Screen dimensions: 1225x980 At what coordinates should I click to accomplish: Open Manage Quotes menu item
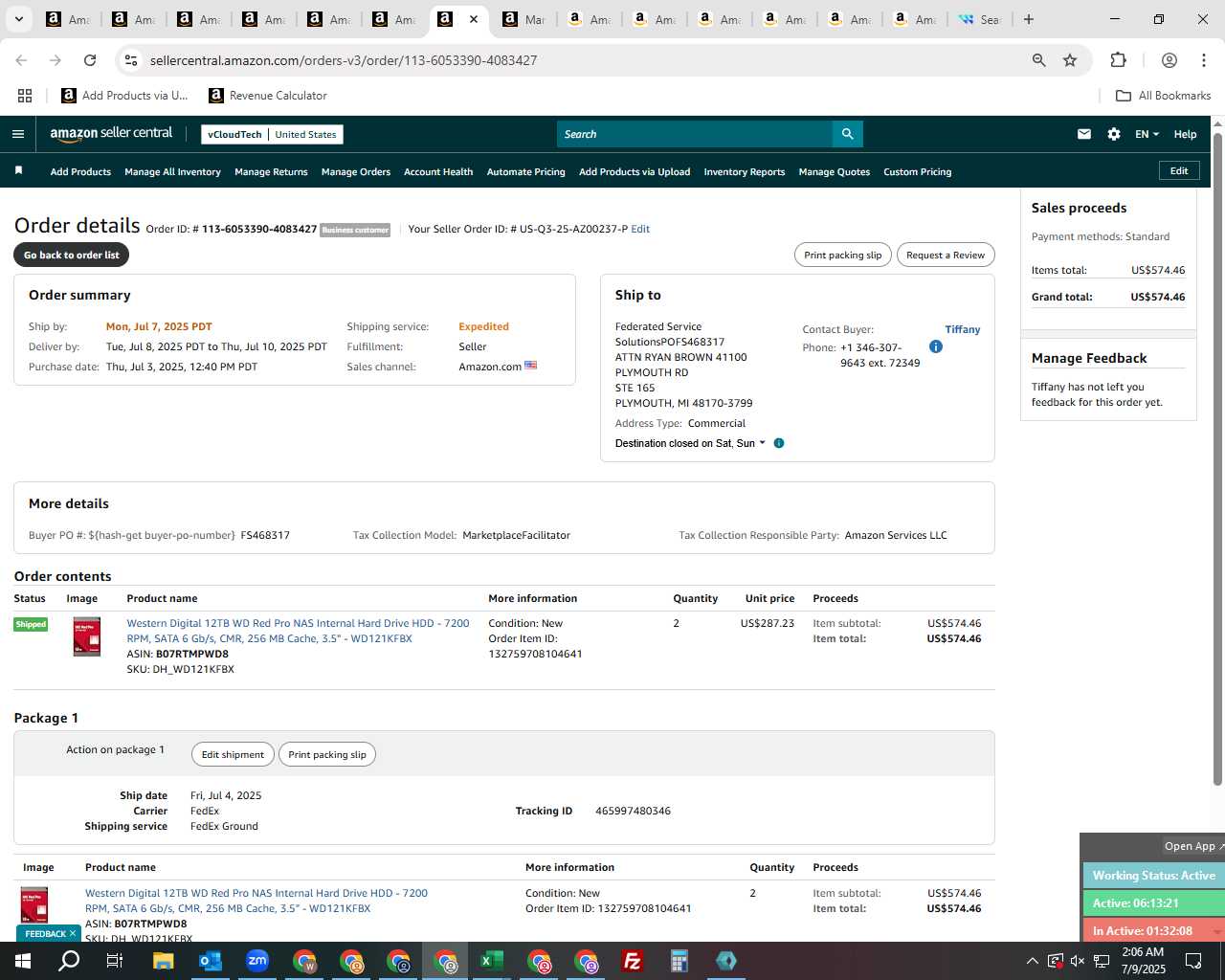(x=835, y=172)
